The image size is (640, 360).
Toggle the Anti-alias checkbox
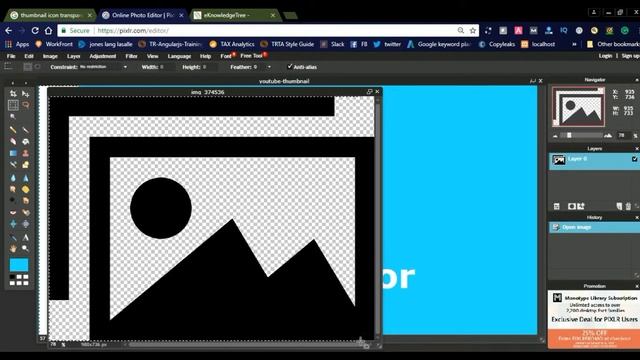tap(289, 67)
